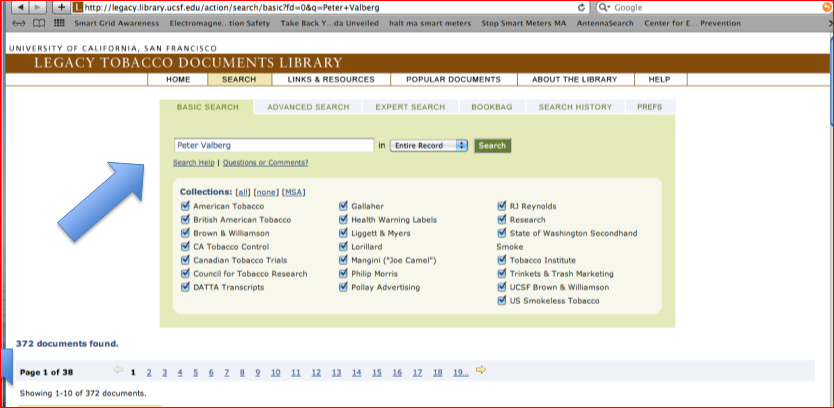Select all collections link
Viewport: 834px width, 408px height.
[243, 192]
